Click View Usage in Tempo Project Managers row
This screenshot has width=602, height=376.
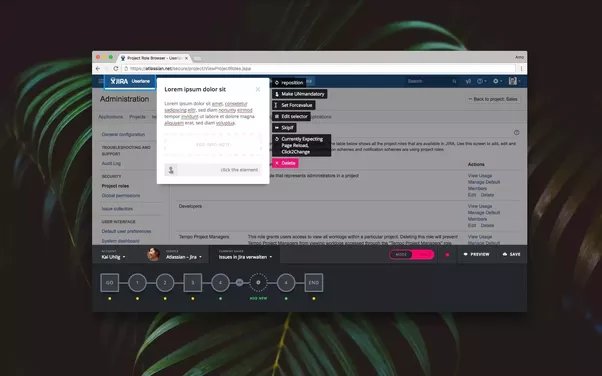480,237
